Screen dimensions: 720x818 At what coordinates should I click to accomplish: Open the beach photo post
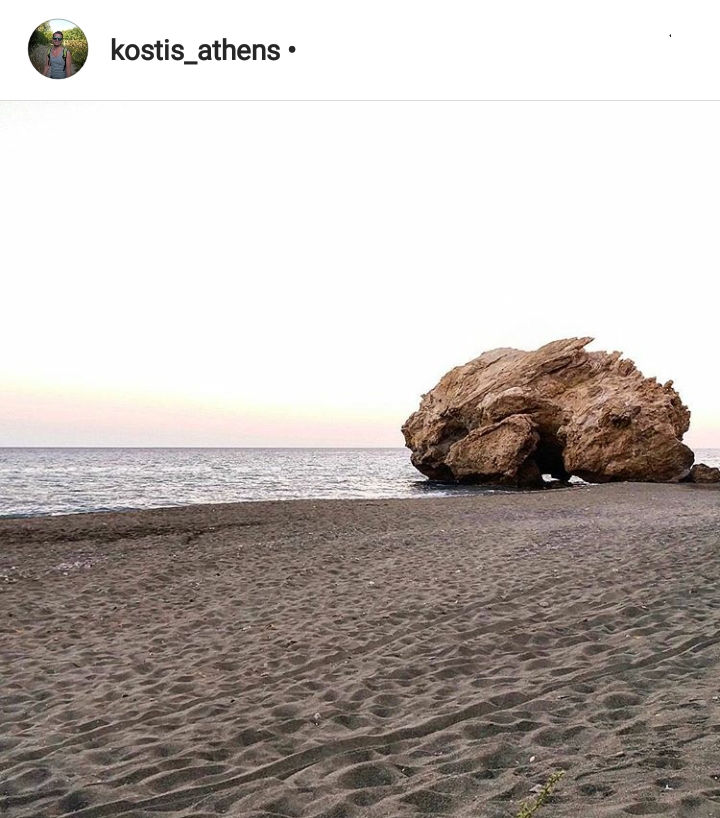pos(360,460)
